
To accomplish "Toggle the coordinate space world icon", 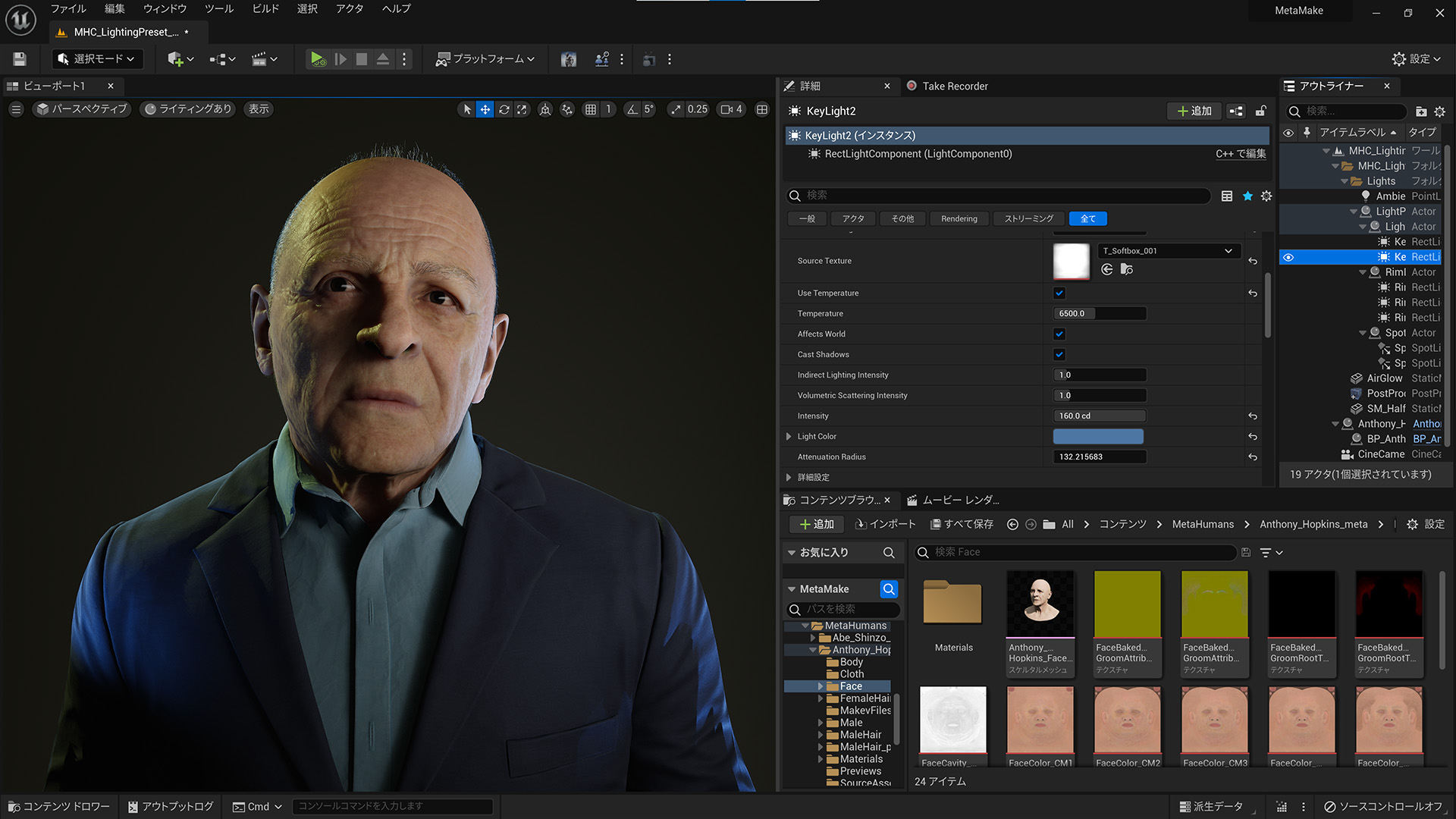I will pos(544,109).
